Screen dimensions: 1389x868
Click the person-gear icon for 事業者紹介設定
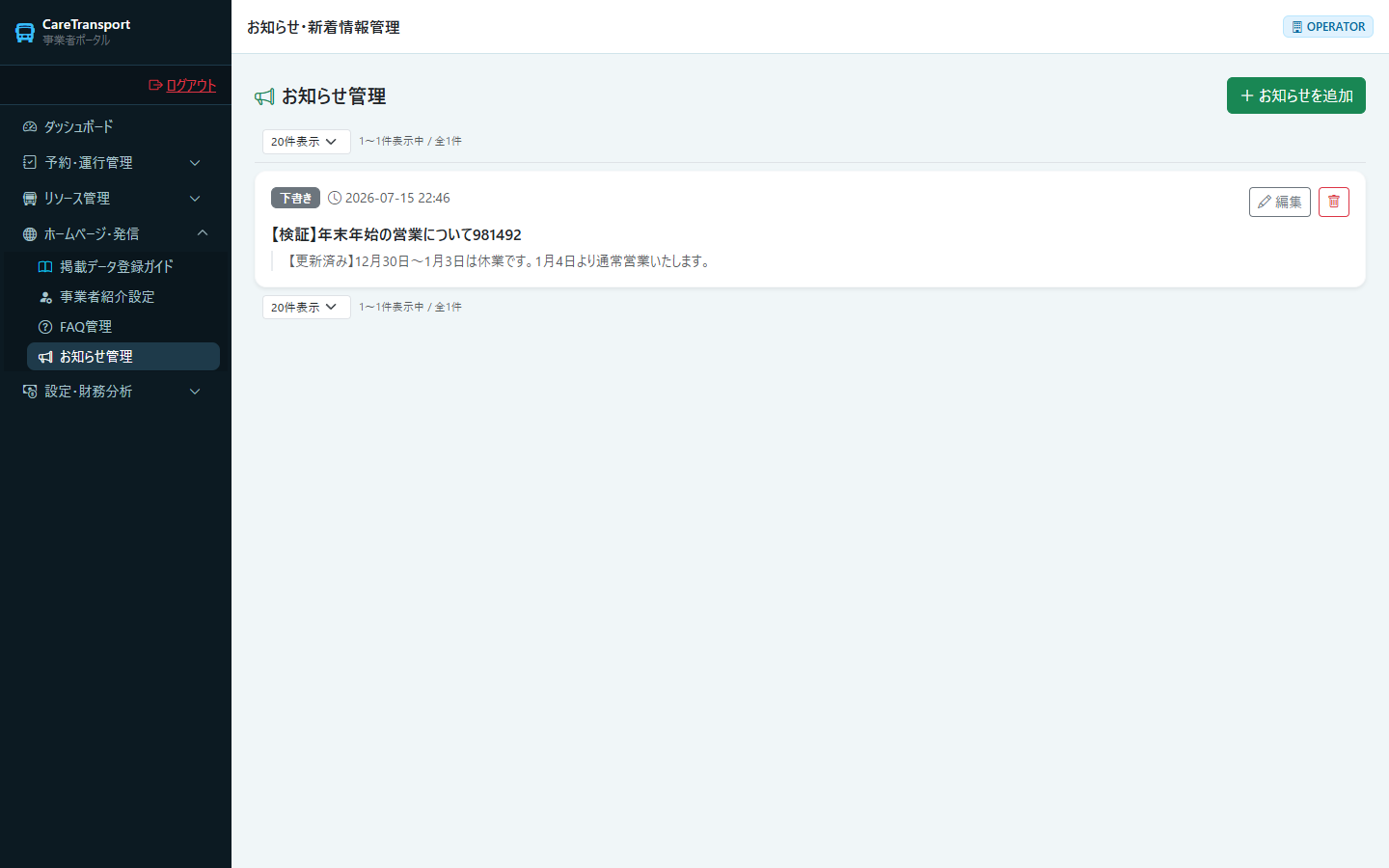45,297
